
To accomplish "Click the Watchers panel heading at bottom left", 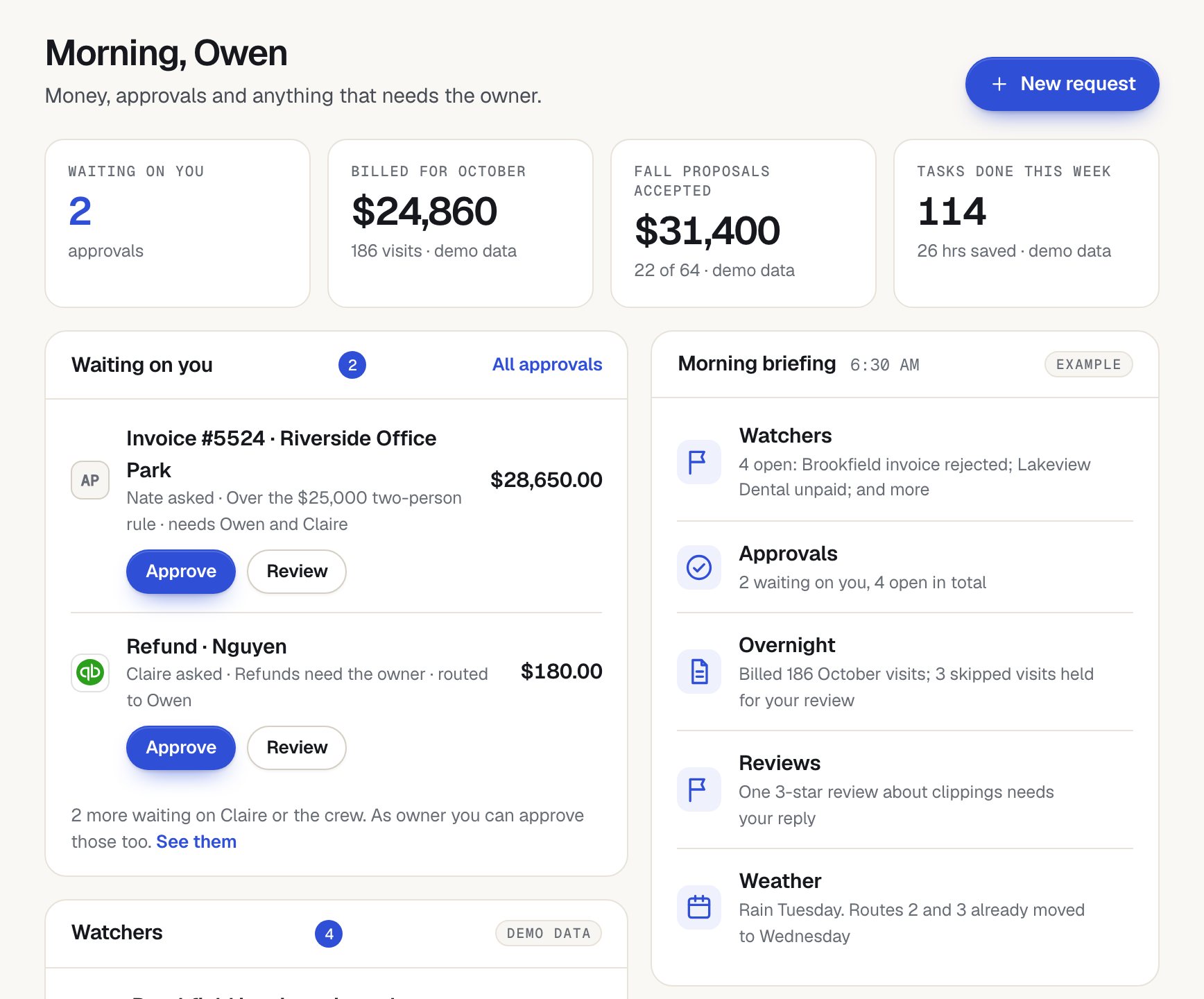I will pyautogui.click(x=117, y=932).
